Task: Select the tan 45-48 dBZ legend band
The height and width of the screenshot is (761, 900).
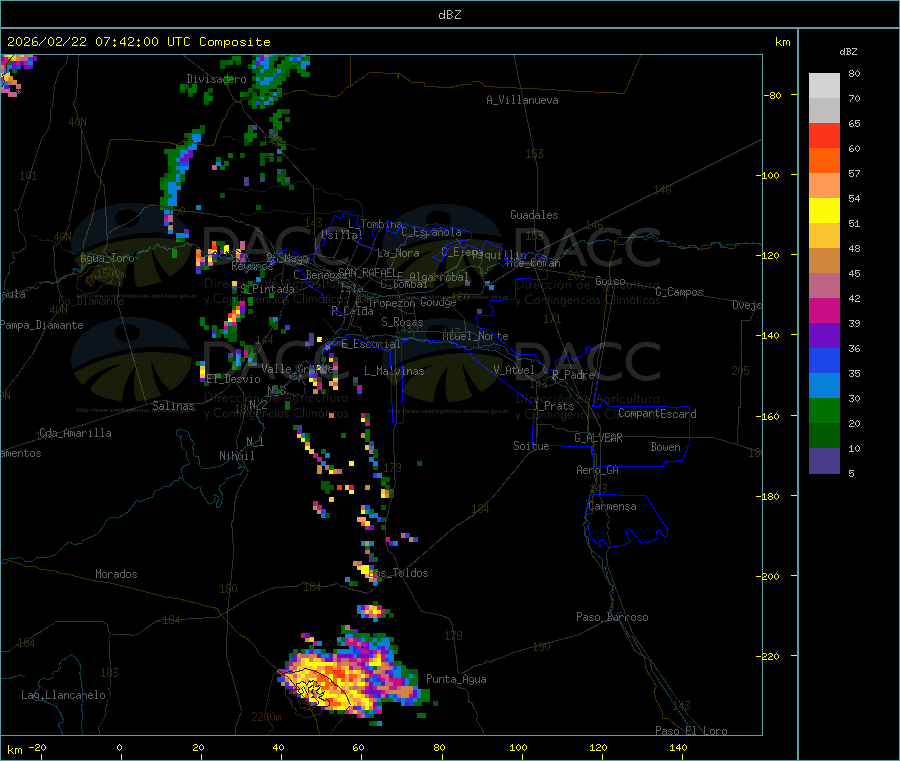Action: point(824,261)
